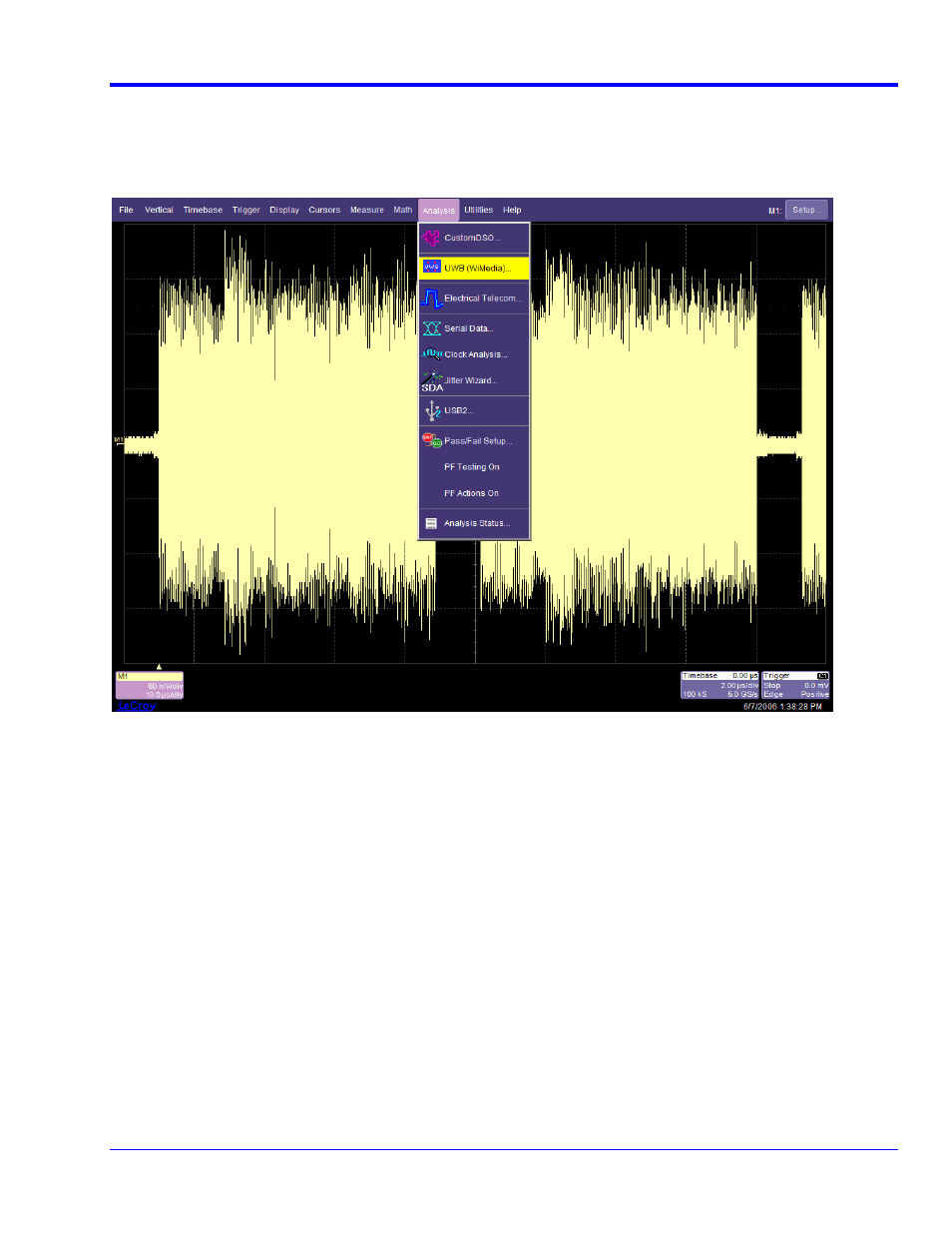This screenshot has width=952, height=1233.
Task: Toggle PF Actions On
Action: tap(474, 493)
